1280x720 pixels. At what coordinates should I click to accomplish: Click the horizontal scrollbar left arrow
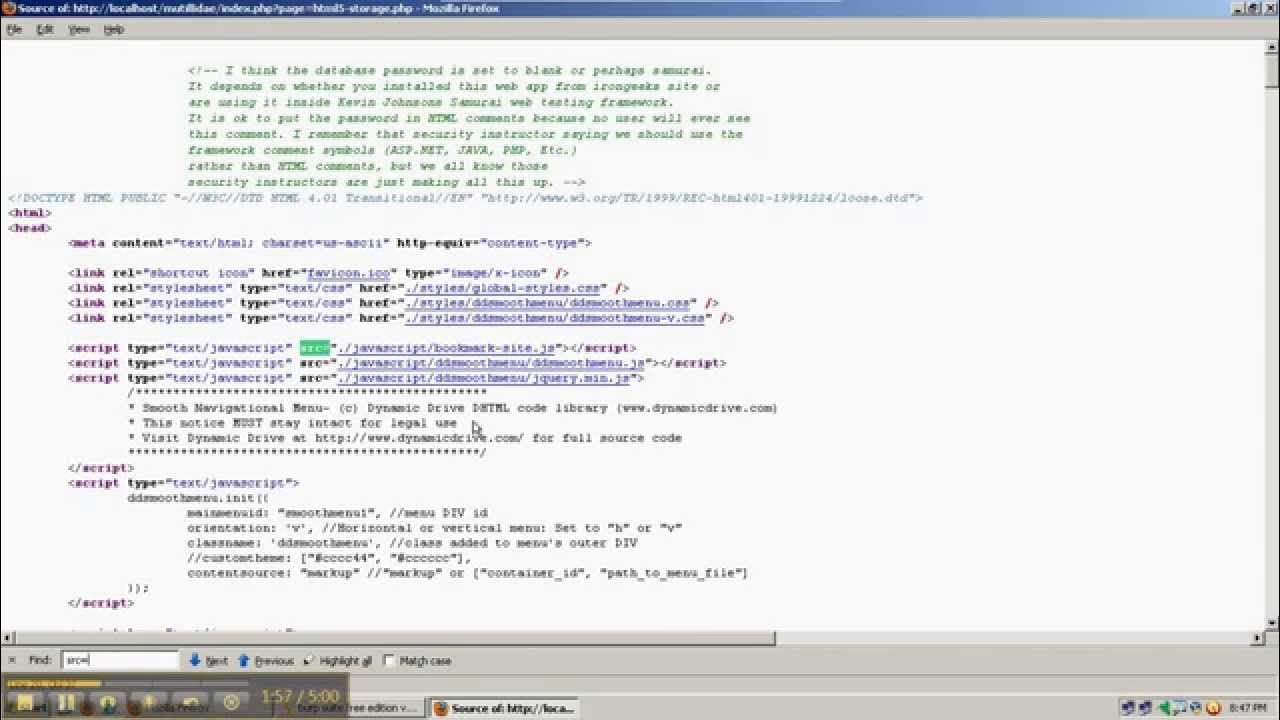pyautogui.click(x=7, y=638)
